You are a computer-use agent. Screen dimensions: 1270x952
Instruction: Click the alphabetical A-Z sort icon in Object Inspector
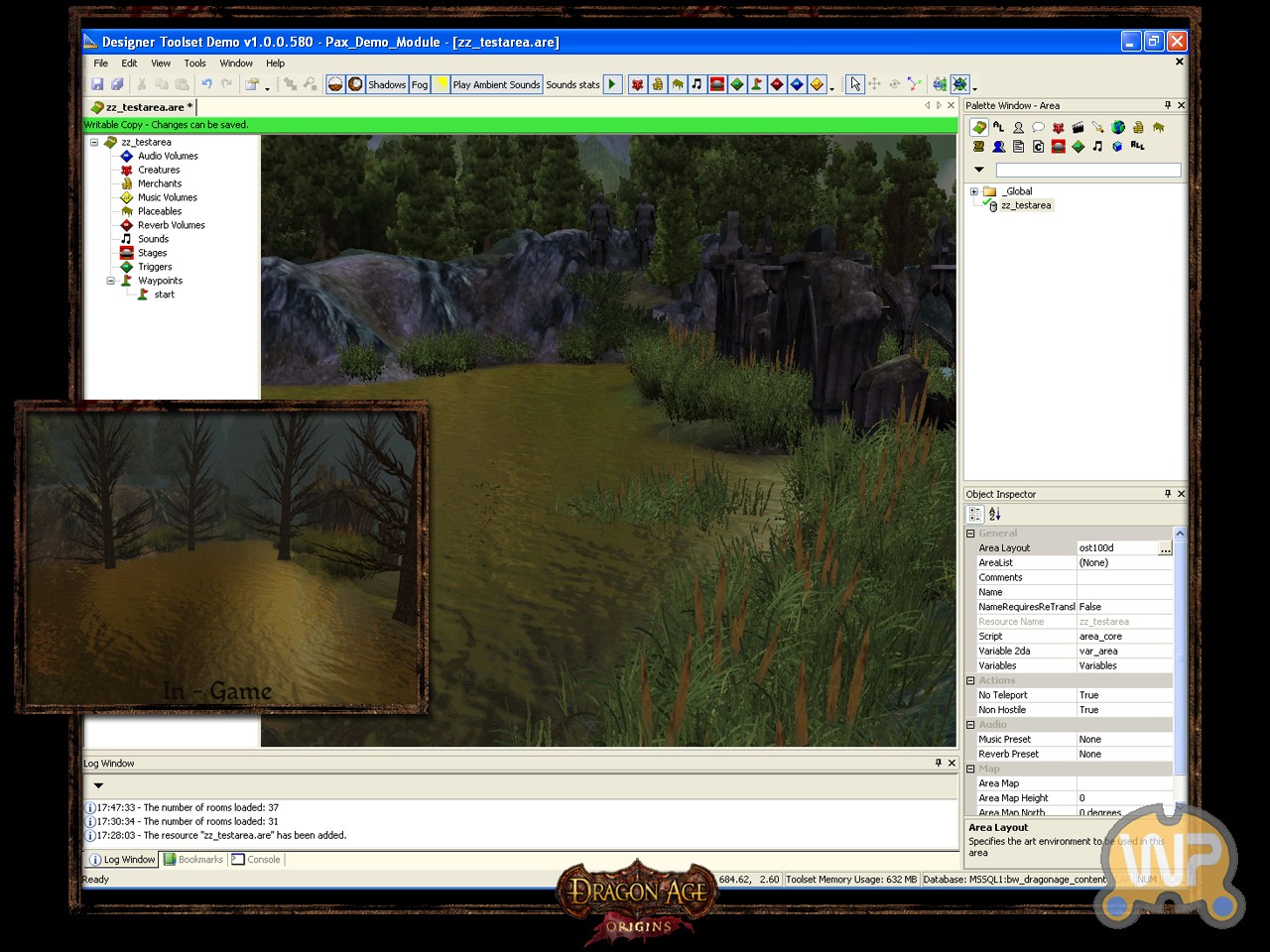pyautogui.click(x=995, y=514)
